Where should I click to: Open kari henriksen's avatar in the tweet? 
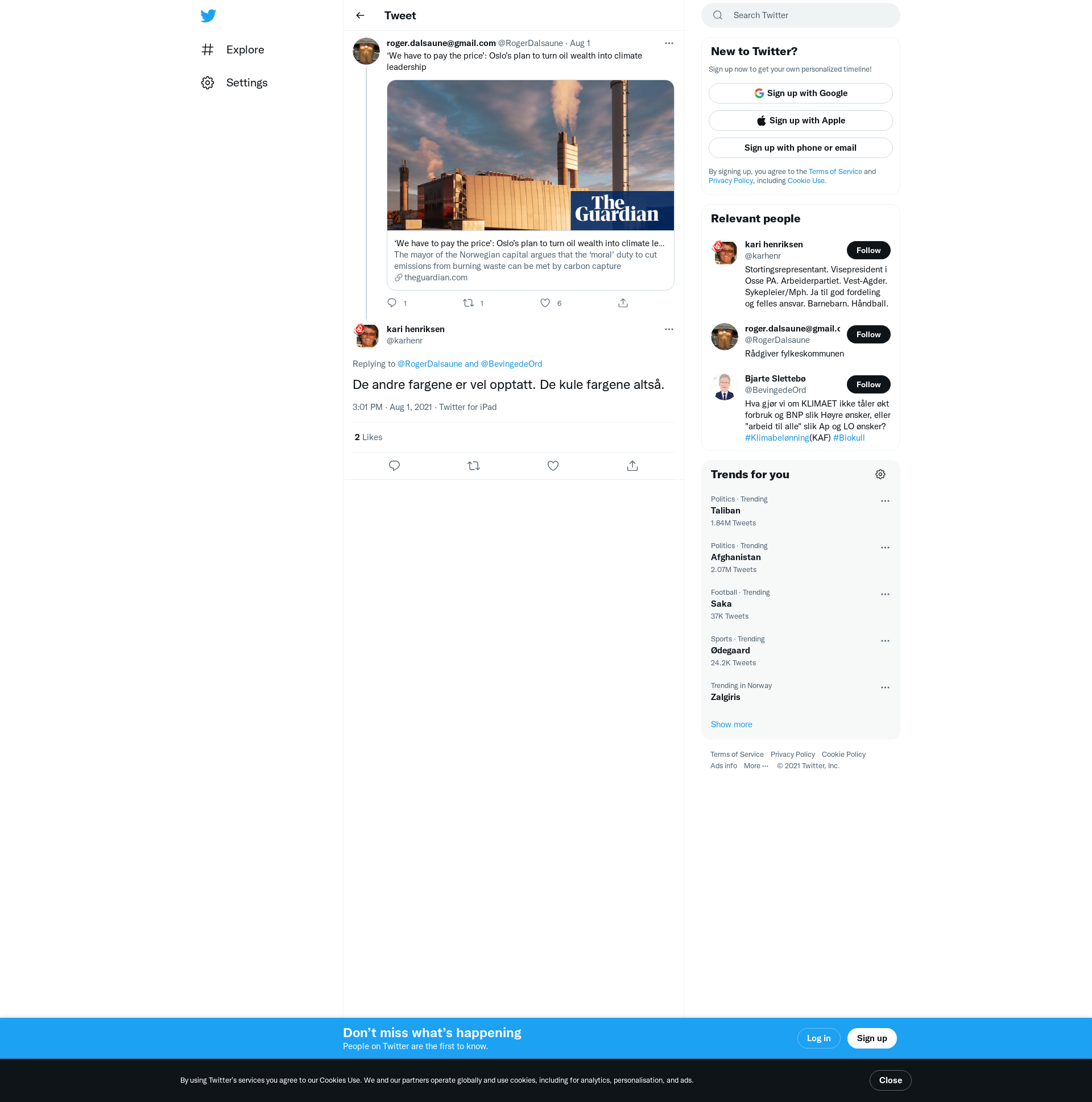(366, 336)
